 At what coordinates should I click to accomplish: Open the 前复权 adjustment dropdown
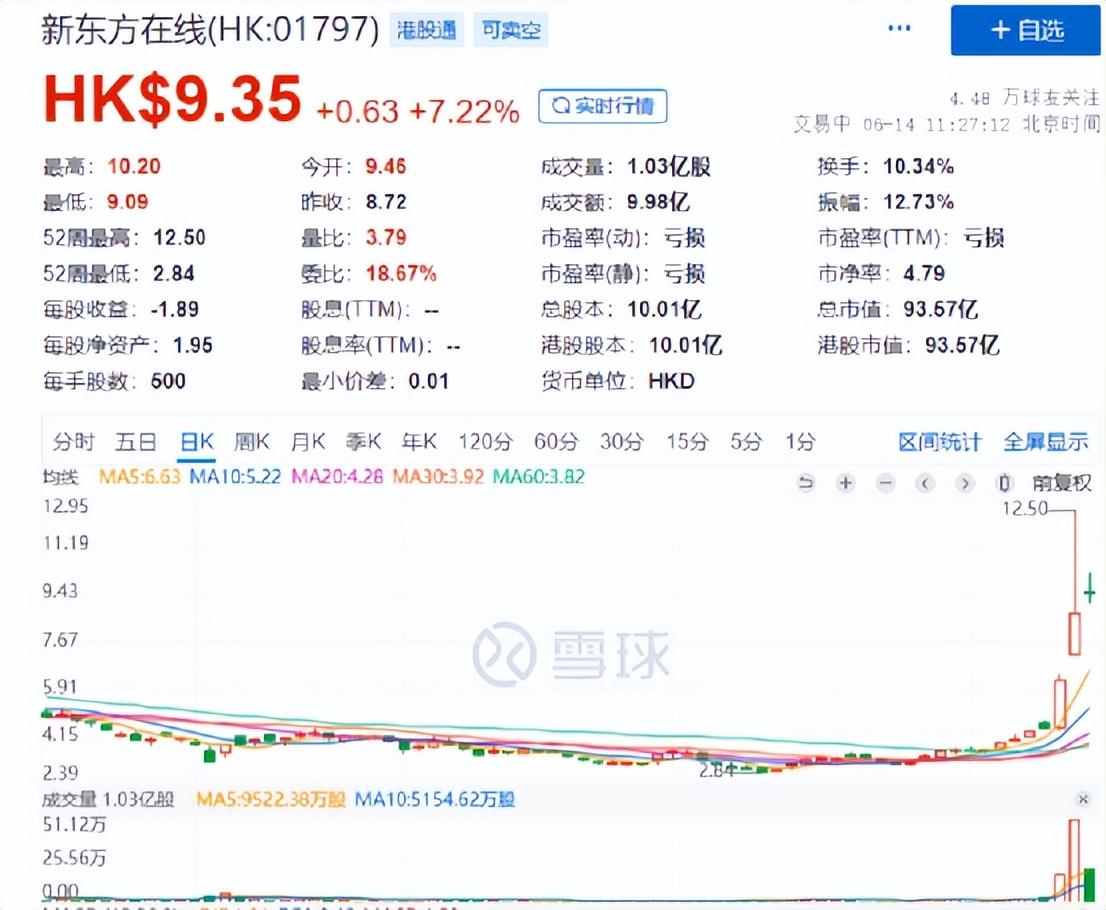click(1062, 483)
